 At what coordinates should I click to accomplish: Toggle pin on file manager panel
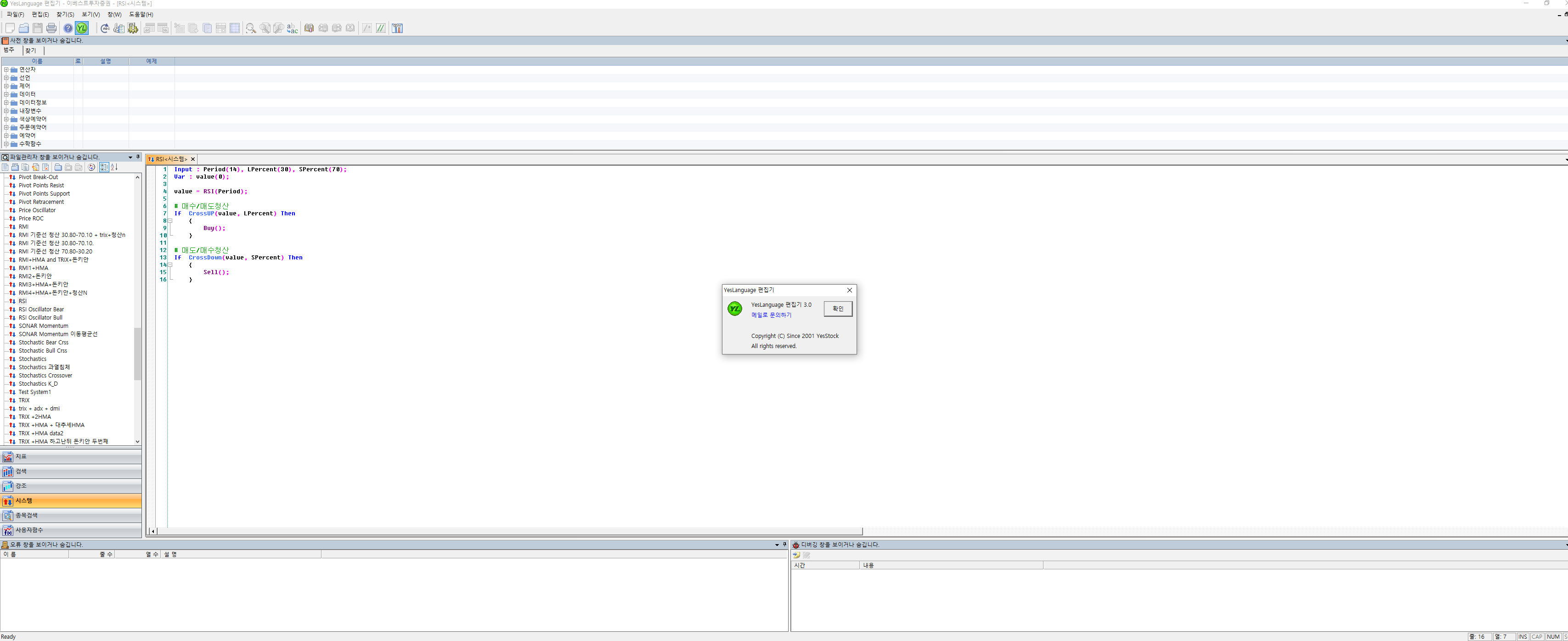tap(138, 157)
